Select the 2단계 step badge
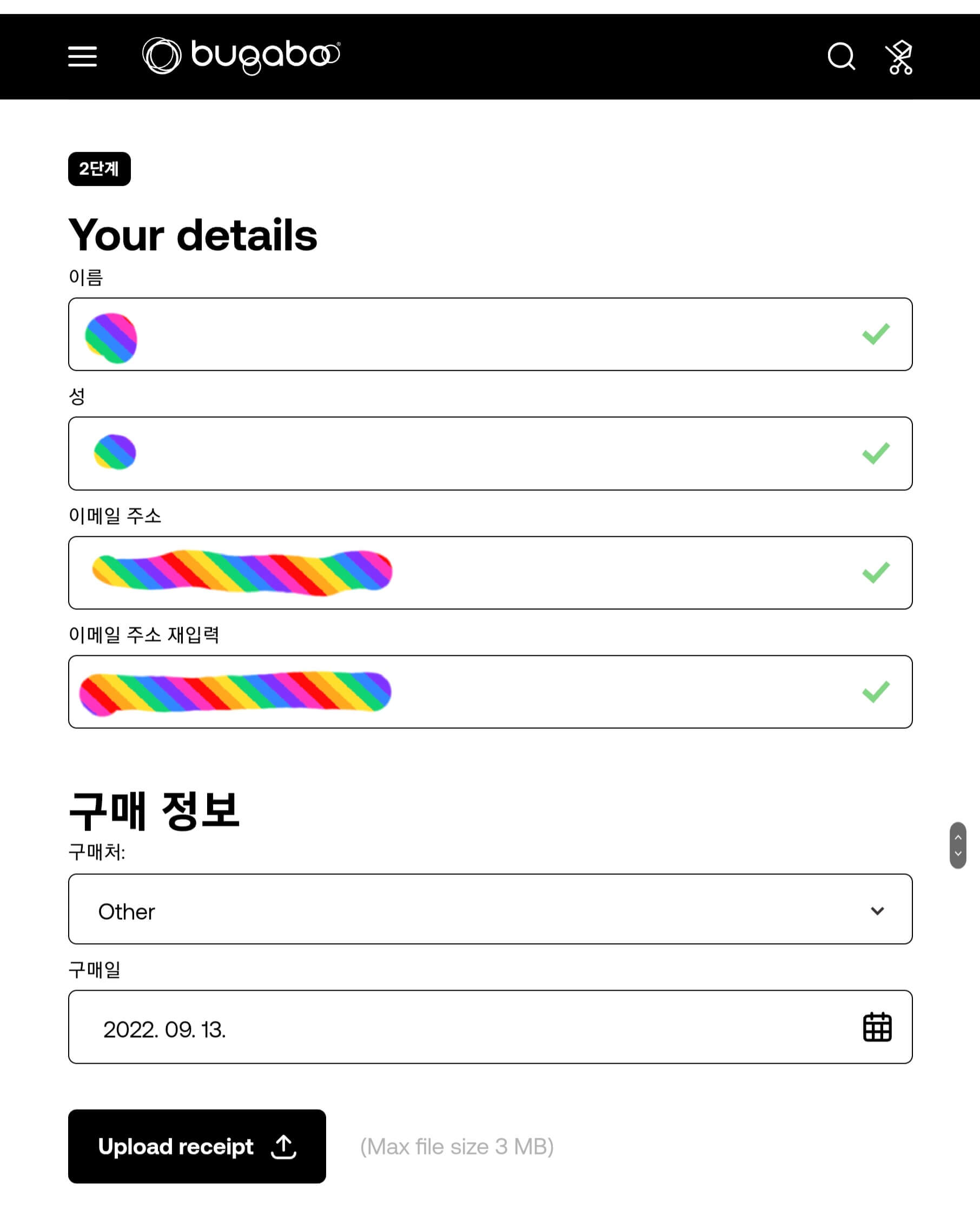Viewport: 980px width, 1219px height. [100, 168]
